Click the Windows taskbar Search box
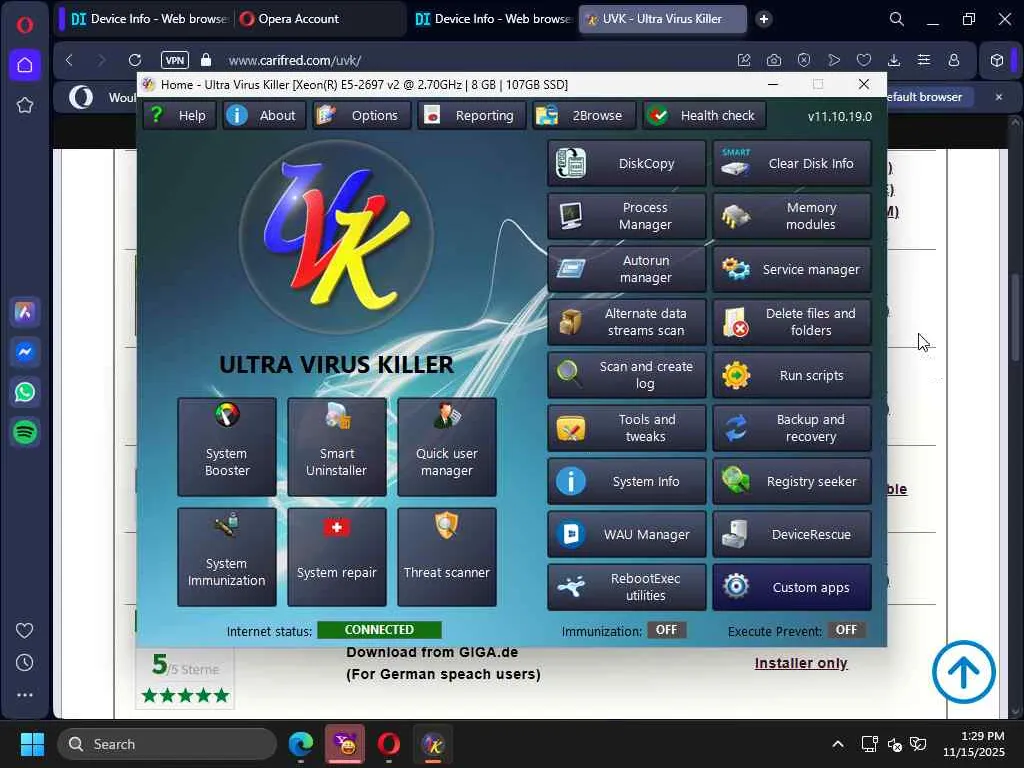The width and height of the screenshot is (1024, 768). coord(167,744)
